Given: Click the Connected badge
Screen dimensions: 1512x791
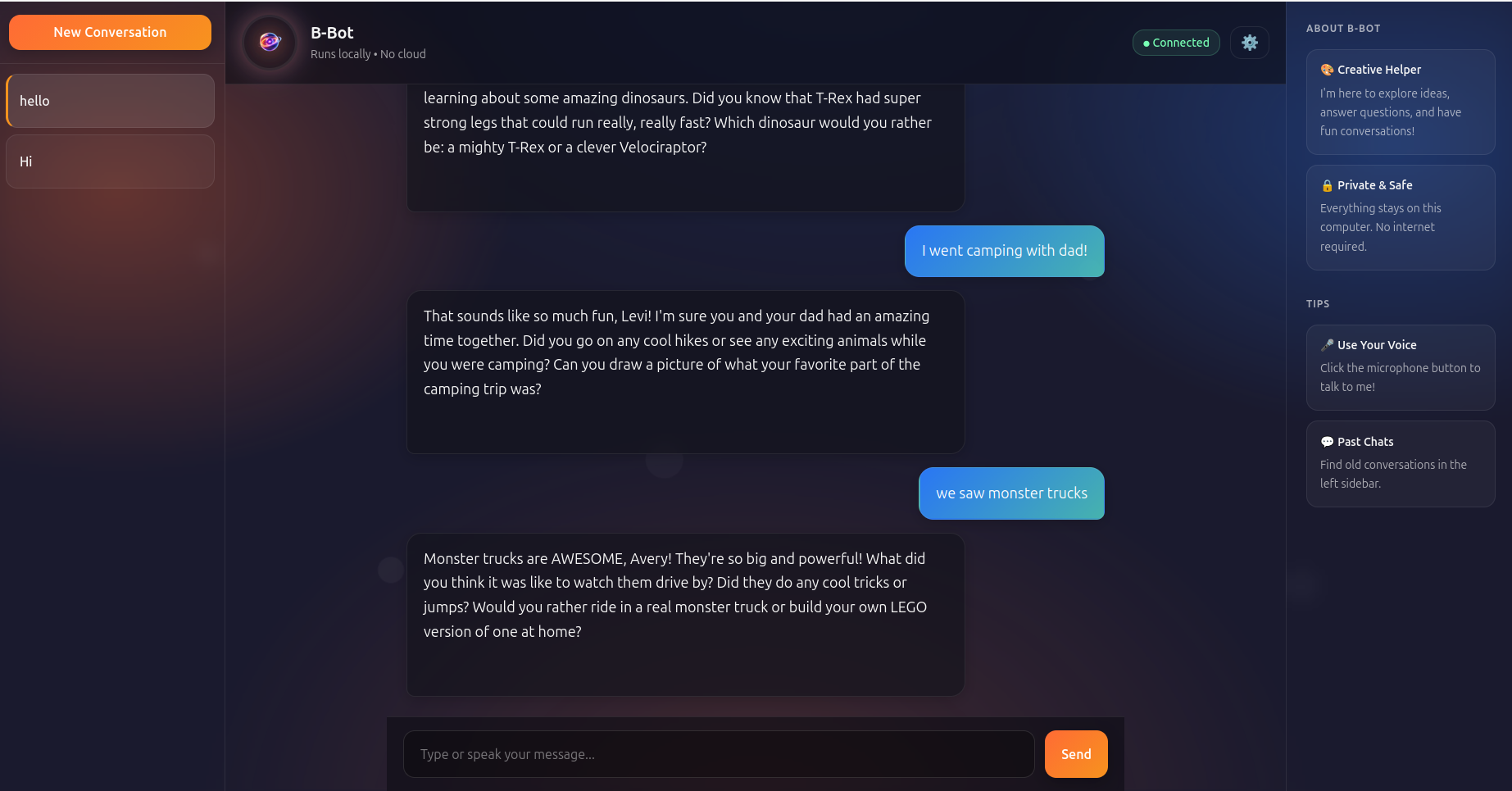Looking at the screenshot, I should click(1175, 42).
